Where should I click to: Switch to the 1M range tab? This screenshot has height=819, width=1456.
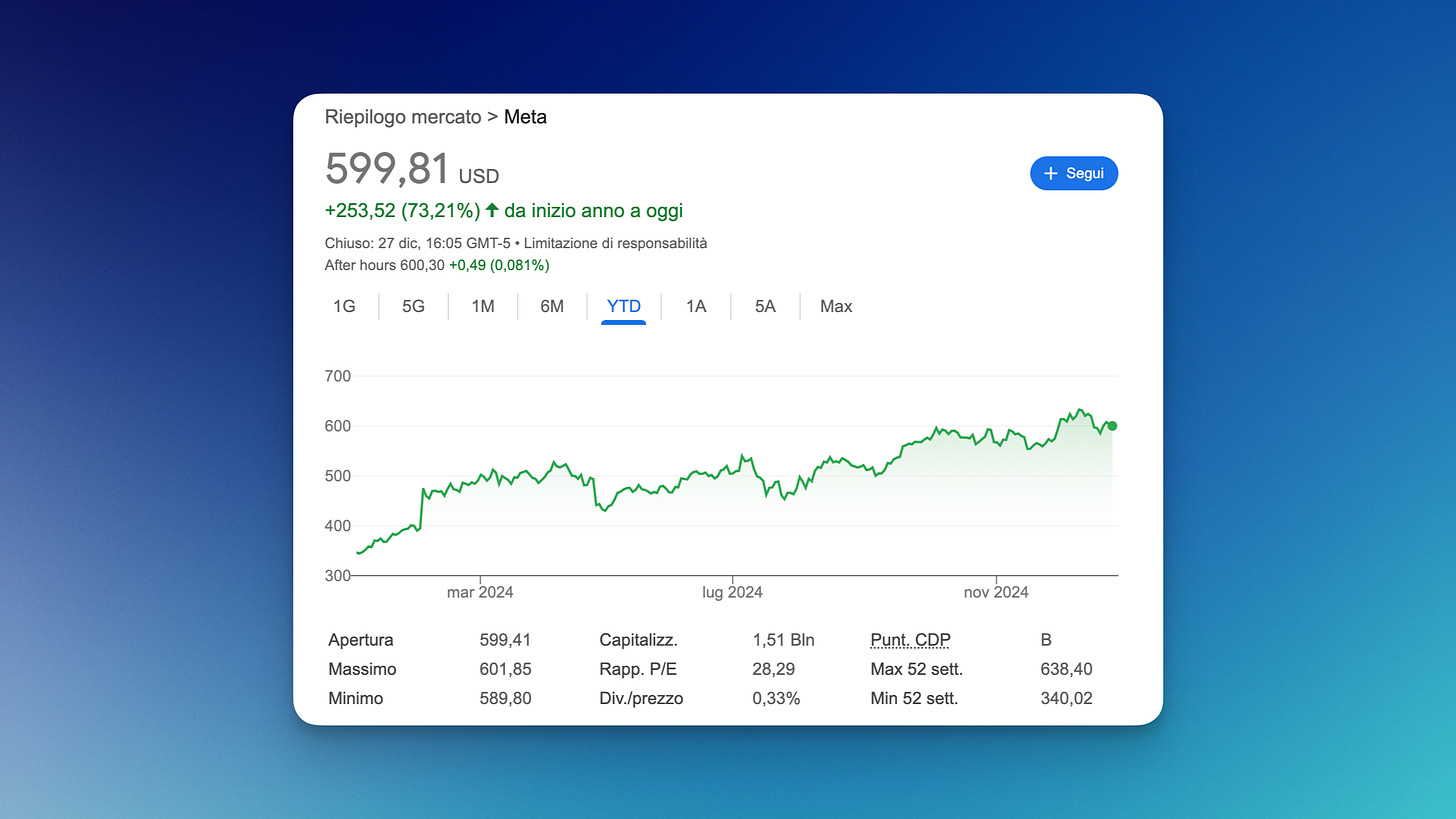(483, 306)
